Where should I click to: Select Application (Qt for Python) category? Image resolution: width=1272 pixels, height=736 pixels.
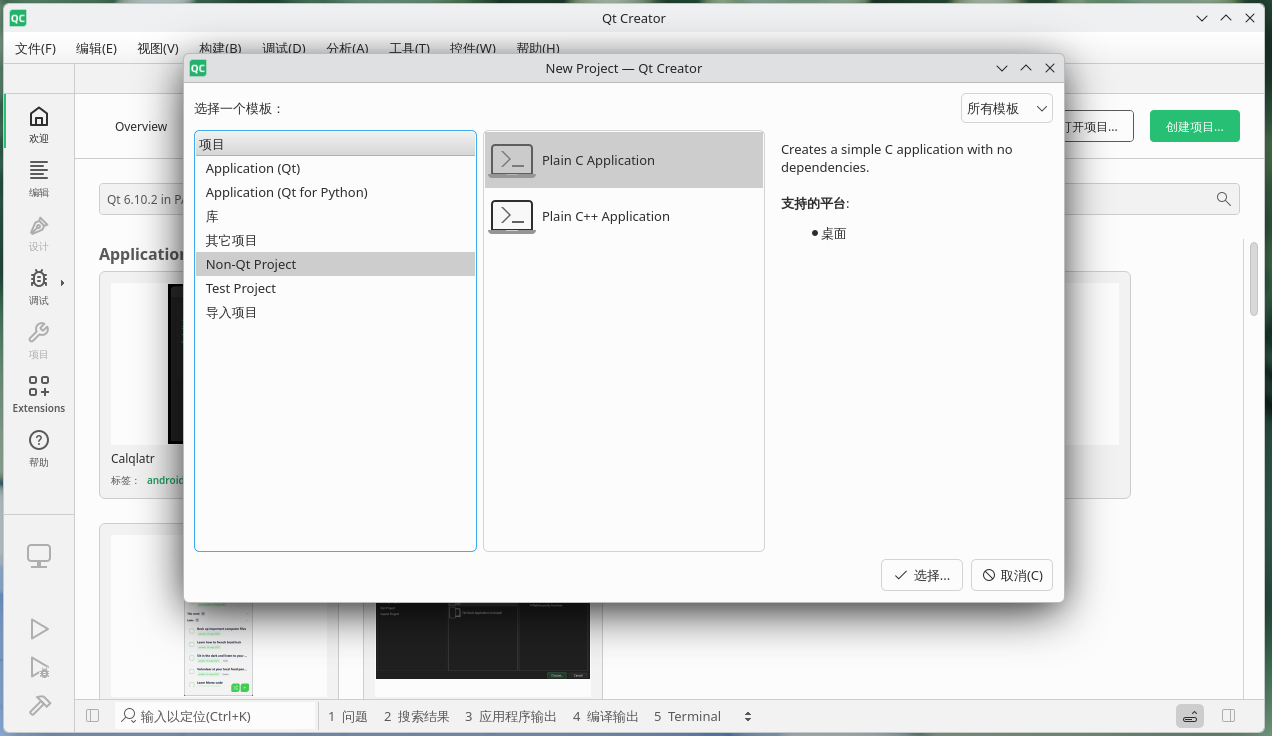335,192
